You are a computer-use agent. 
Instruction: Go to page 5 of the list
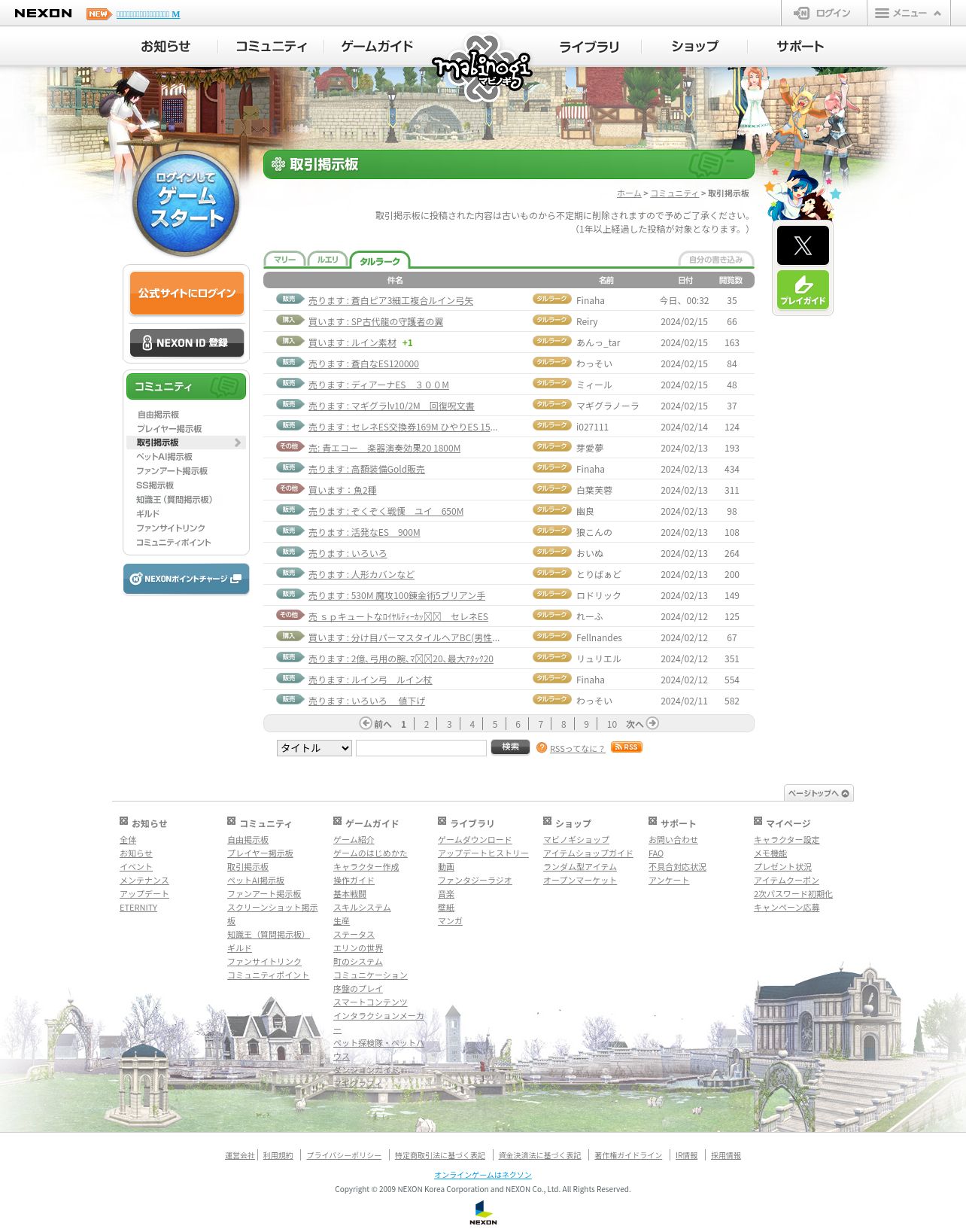tap(495, 724)
